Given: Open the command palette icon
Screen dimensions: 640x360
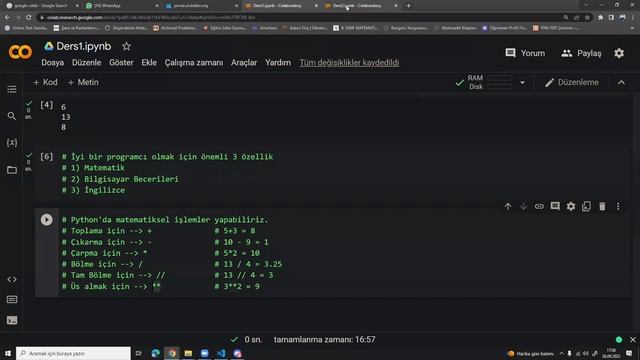Looking at the screenshot, I should click(x=12, y=300).
